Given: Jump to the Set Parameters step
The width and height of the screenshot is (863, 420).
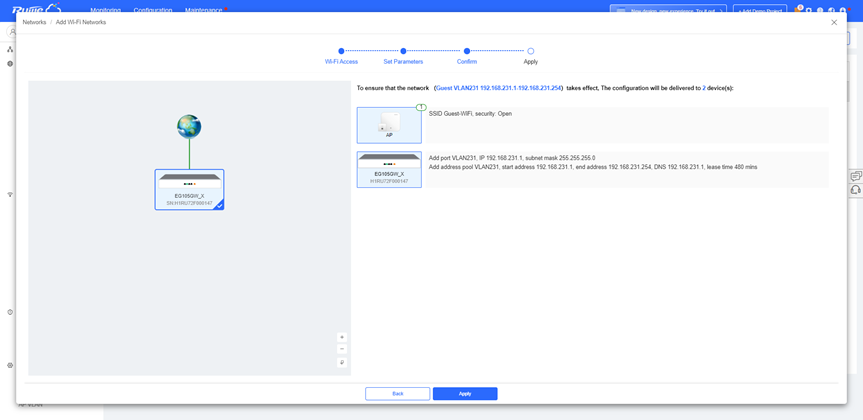Looking at the screenshot, I should 403,56.
